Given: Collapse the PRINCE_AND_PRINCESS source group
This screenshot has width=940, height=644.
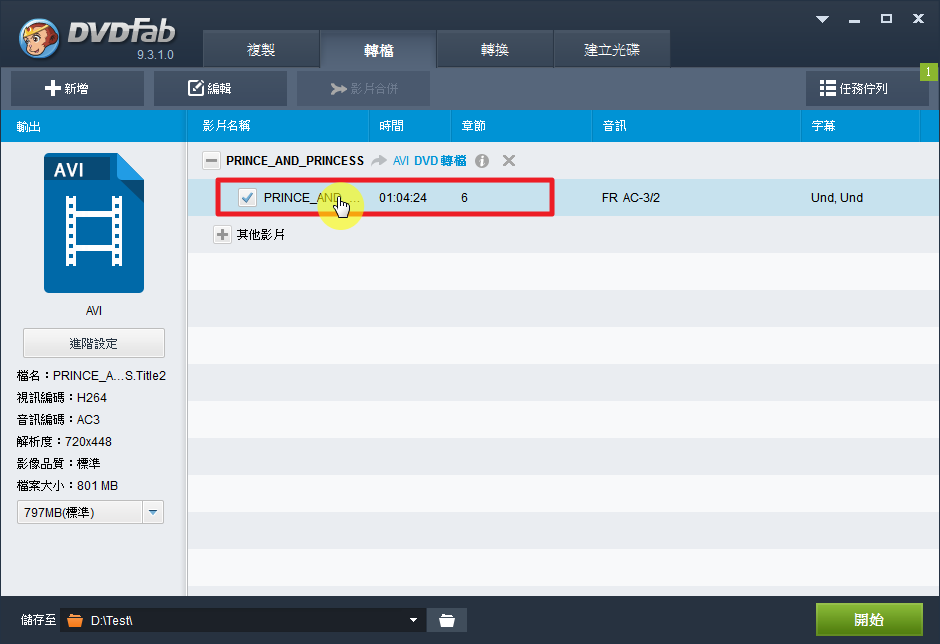Looking at the screenshot, I should (x=211, y=161).
